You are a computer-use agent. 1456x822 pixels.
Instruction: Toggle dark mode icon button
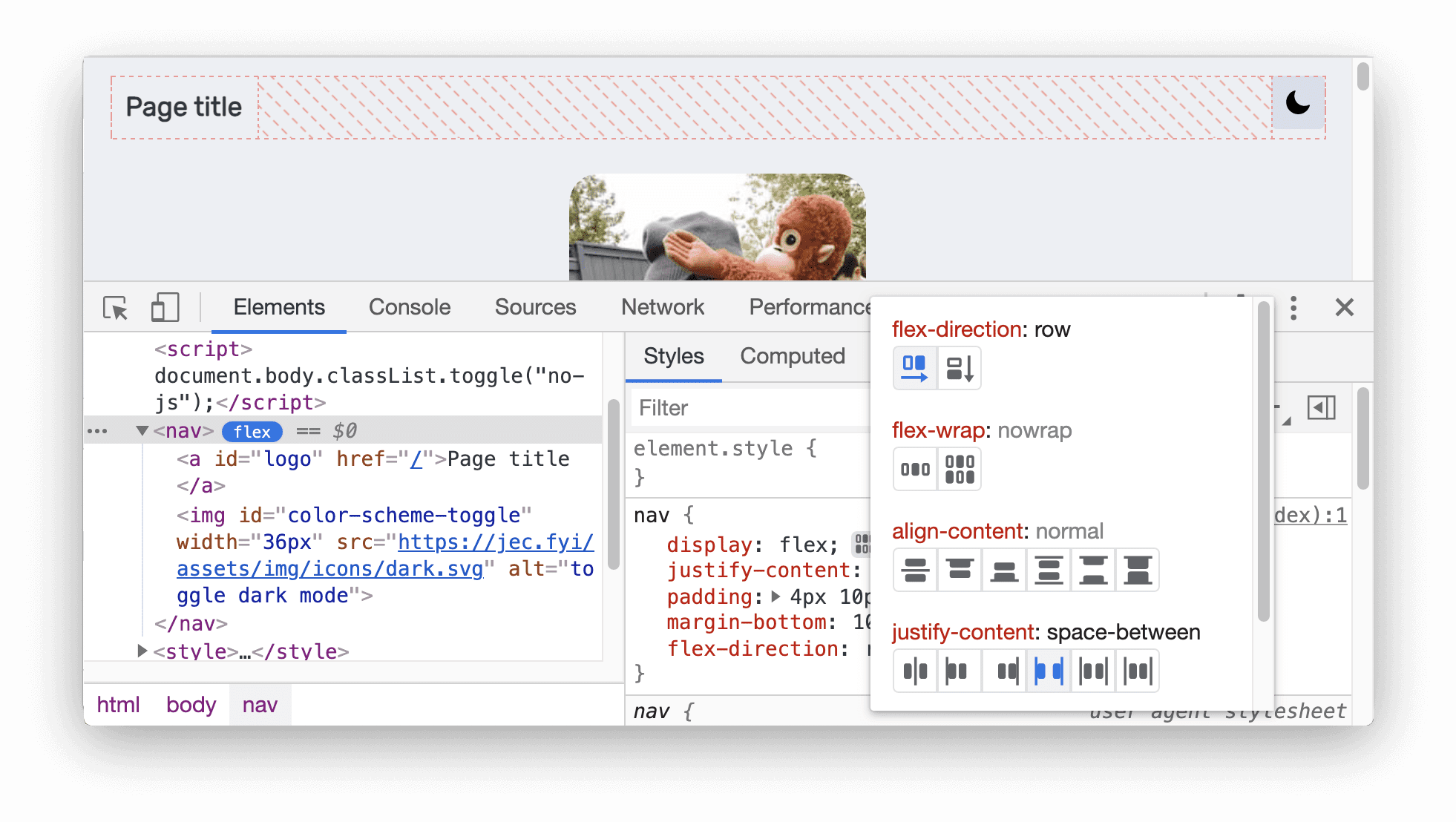[x=1298, y=103]
